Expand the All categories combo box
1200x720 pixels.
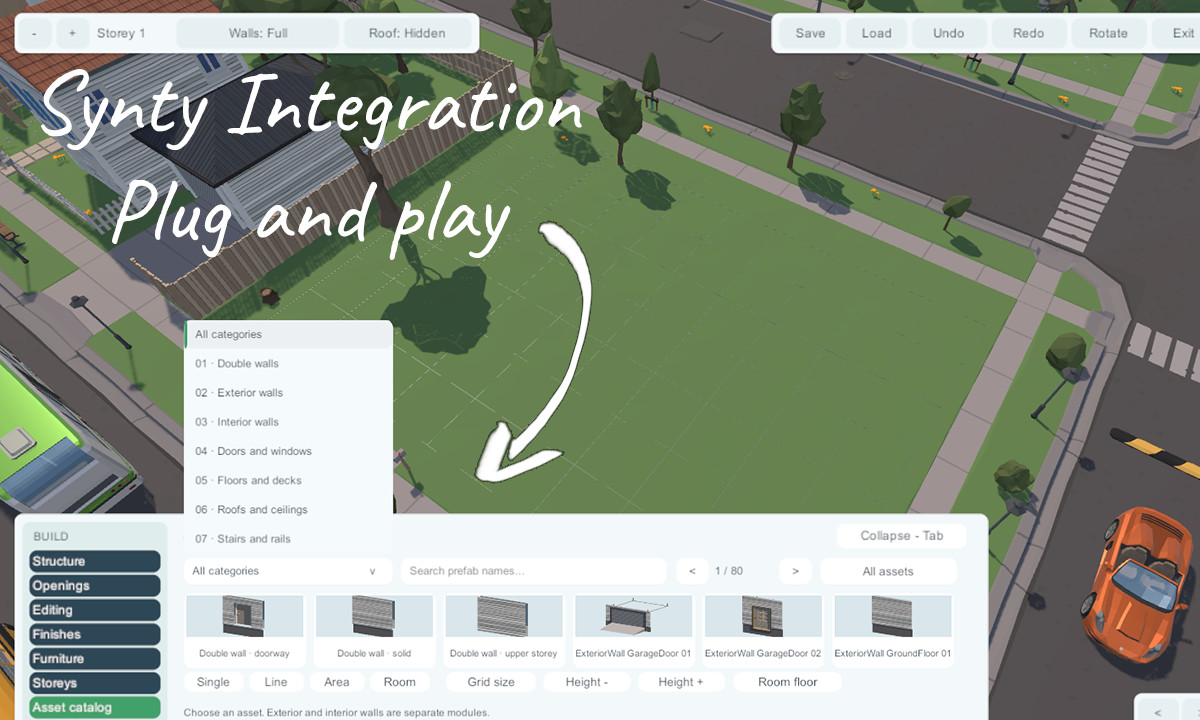[287, 571]
